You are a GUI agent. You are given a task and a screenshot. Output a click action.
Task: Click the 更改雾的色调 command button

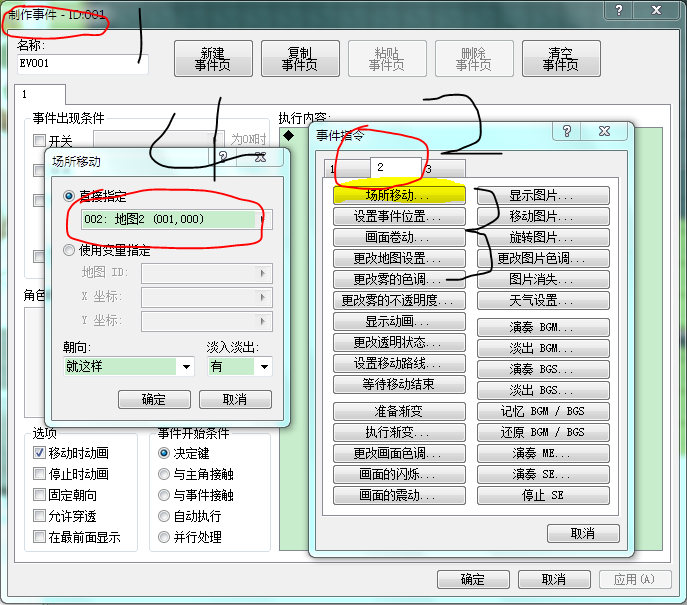[399, 280]
